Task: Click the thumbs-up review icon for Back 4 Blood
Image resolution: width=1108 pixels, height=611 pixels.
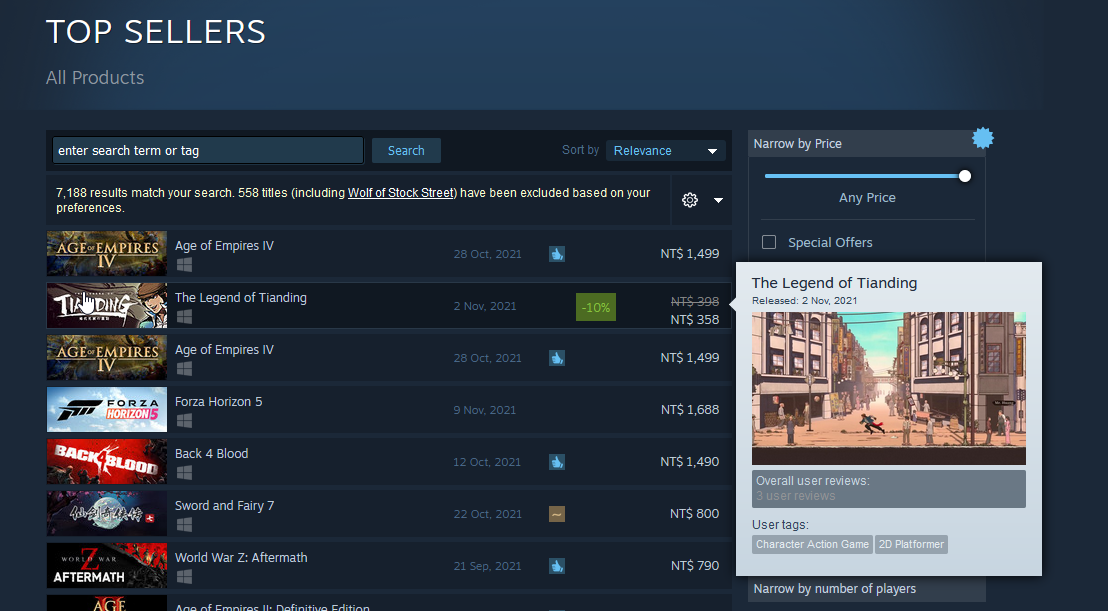Action: point(557,462)
